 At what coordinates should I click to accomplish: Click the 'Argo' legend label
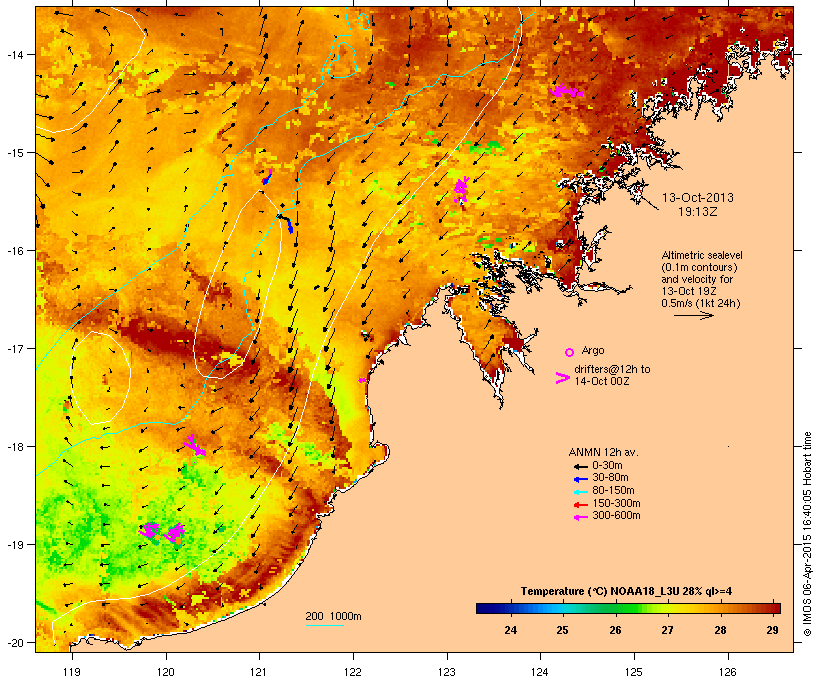point(593,350)
